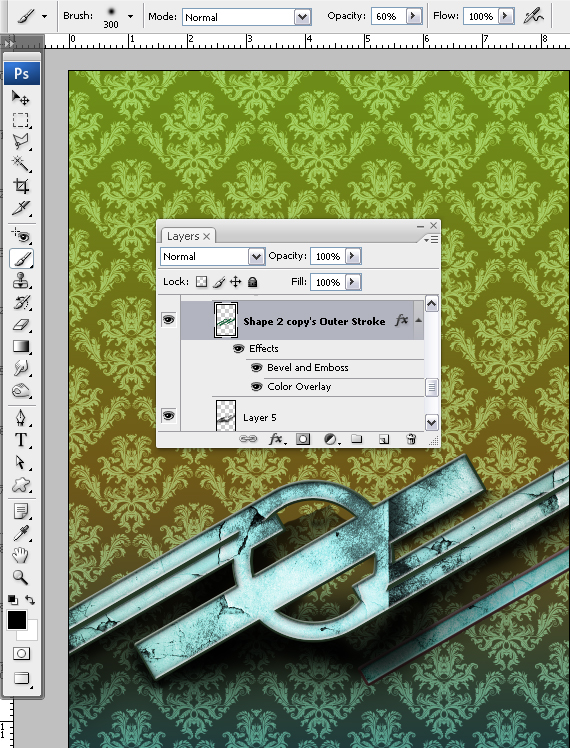The image size is (570, 748).
Task: Hide the Layer 5 layer
Action: 168,416
